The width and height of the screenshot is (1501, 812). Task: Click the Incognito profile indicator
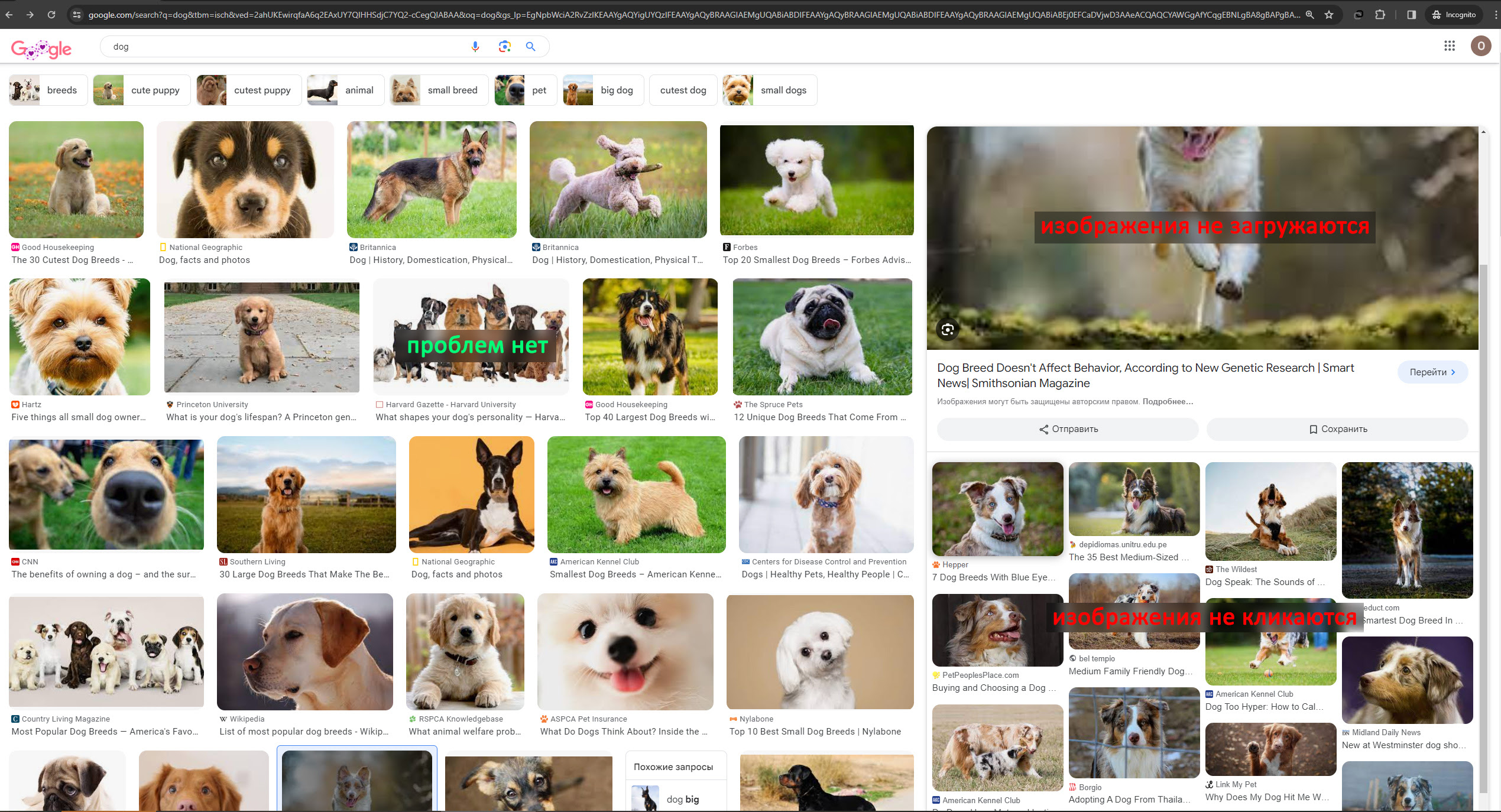point(1453,15)
